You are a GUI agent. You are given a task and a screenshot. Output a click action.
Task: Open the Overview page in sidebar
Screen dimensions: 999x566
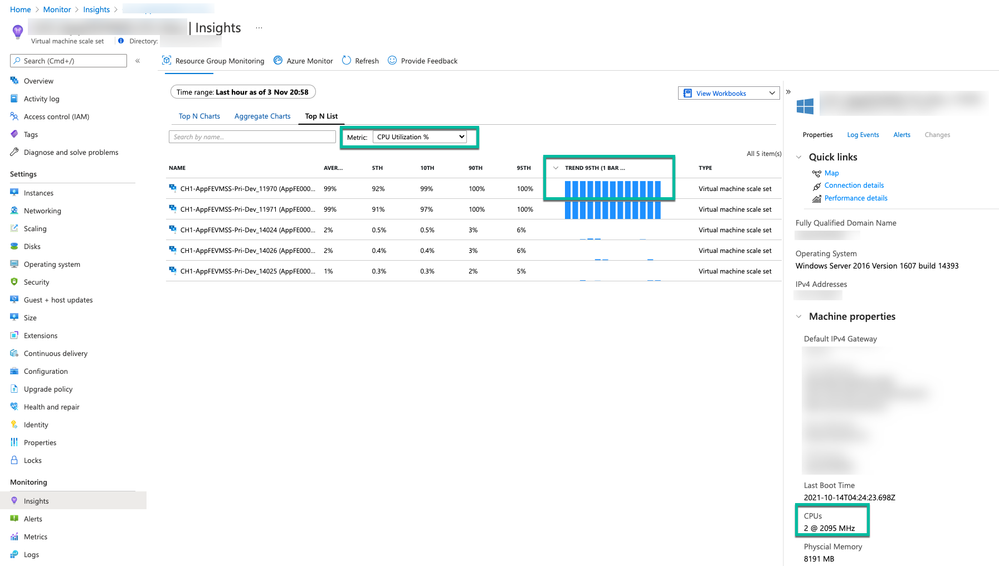(38, 81)
